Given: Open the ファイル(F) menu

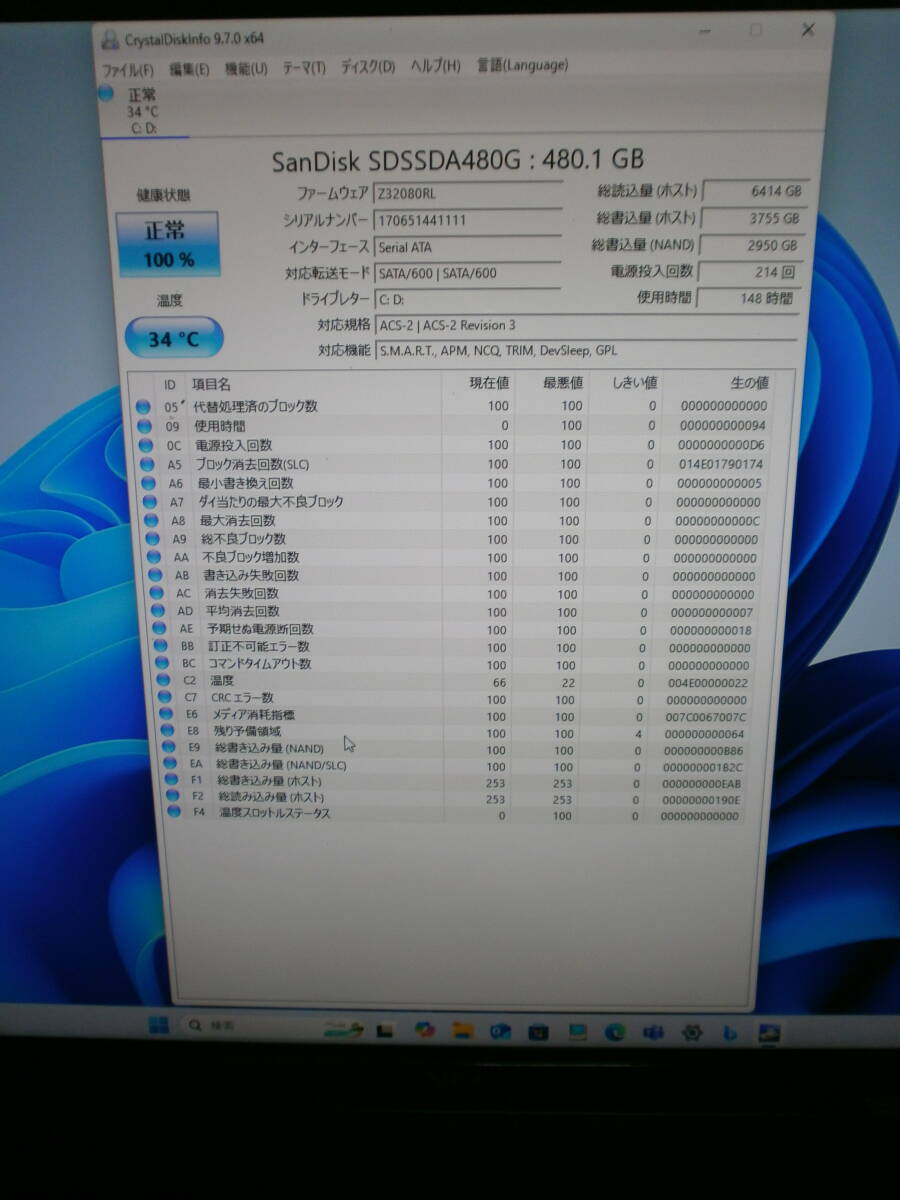Looking at the screenshot, I should 129,70.
